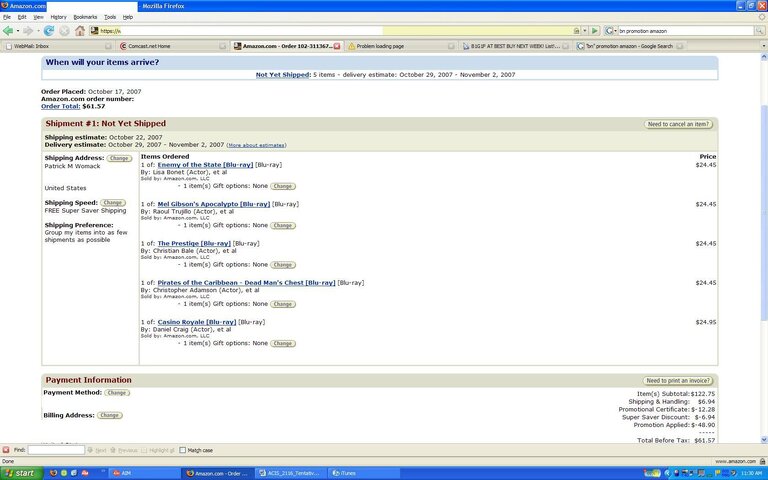Open the File menu

point(7,17)
